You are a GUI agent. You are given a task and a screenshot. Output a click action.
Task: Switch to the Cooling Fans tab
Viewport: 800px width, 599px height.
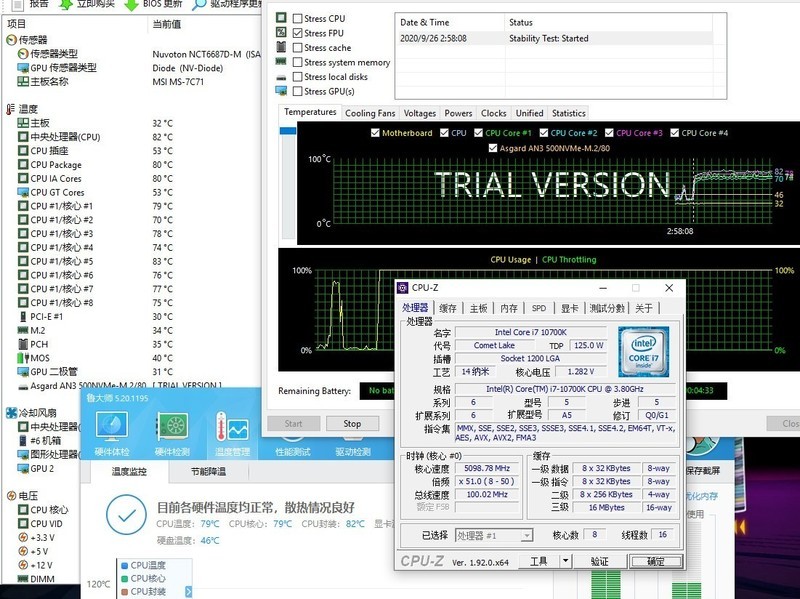pyautogui.click(x=370, y=113)
